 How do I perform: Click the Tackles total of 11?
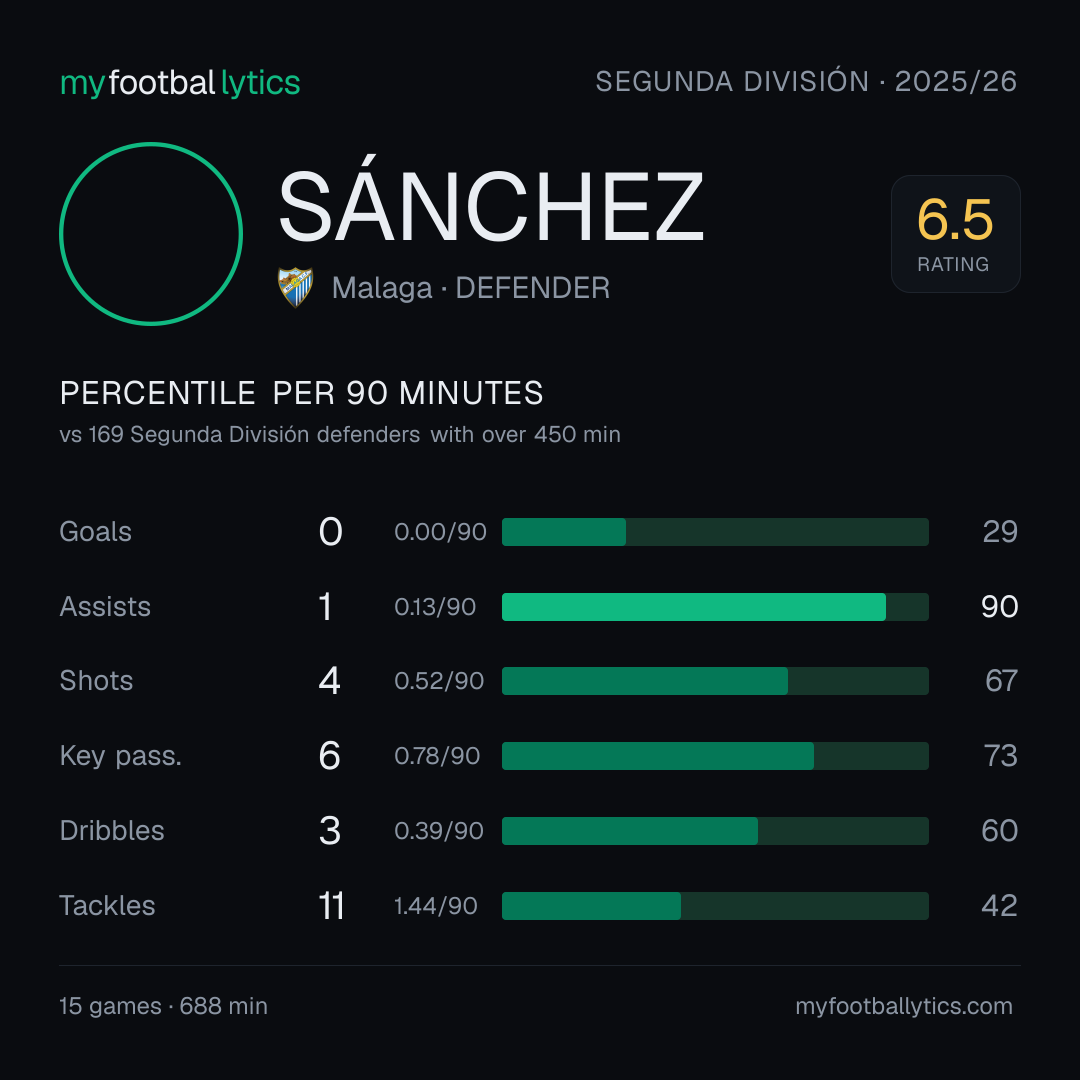pyautogui.click(x=331, y=906)
